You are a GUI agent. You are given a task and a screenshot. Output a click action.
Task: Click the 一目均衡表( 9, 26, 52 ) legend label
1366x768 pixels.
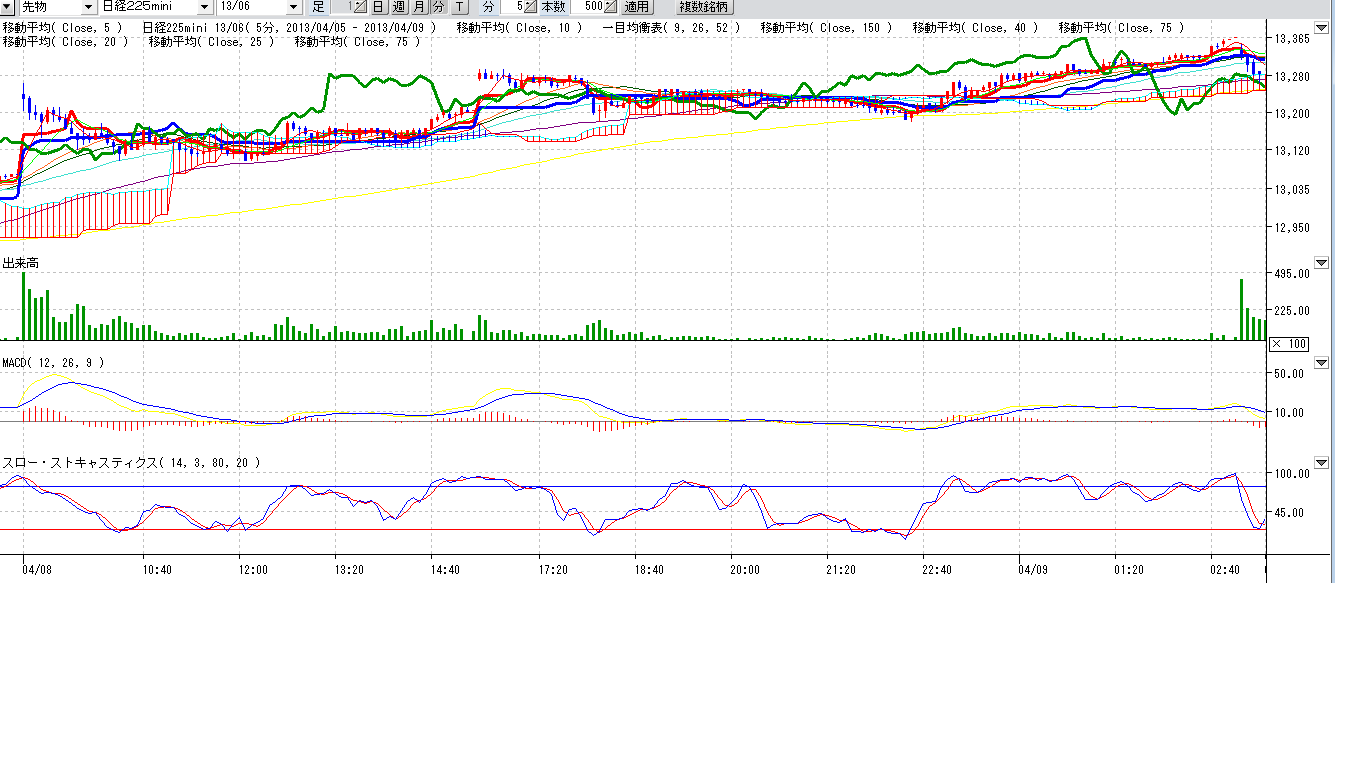click(671, 28)
